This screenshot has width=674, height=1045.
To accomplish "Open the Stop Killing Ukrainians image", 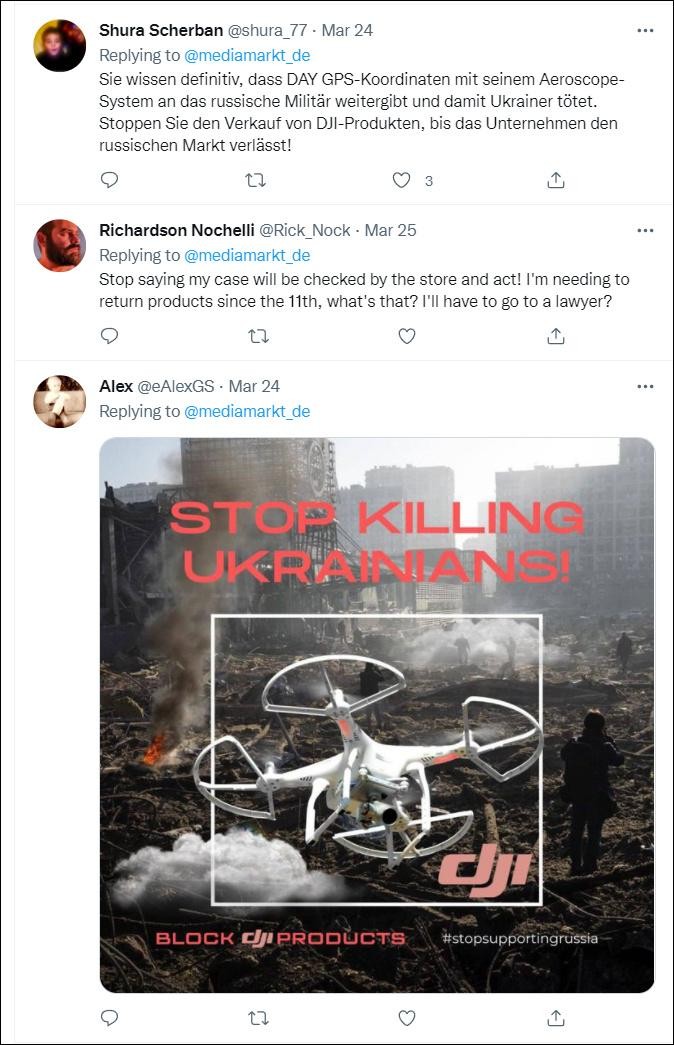I will 377,714.
